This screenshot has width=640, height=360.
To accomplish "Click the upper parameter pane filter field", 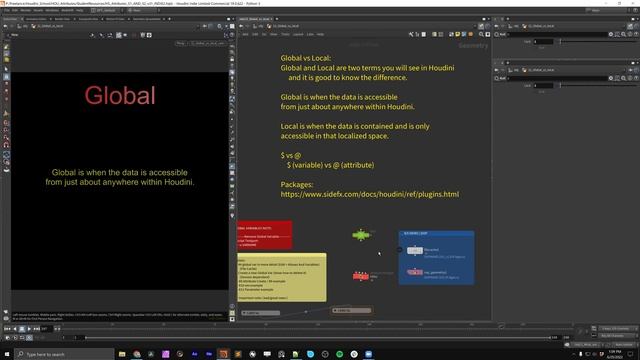I will pyautogui.click(x=557, y=34).
